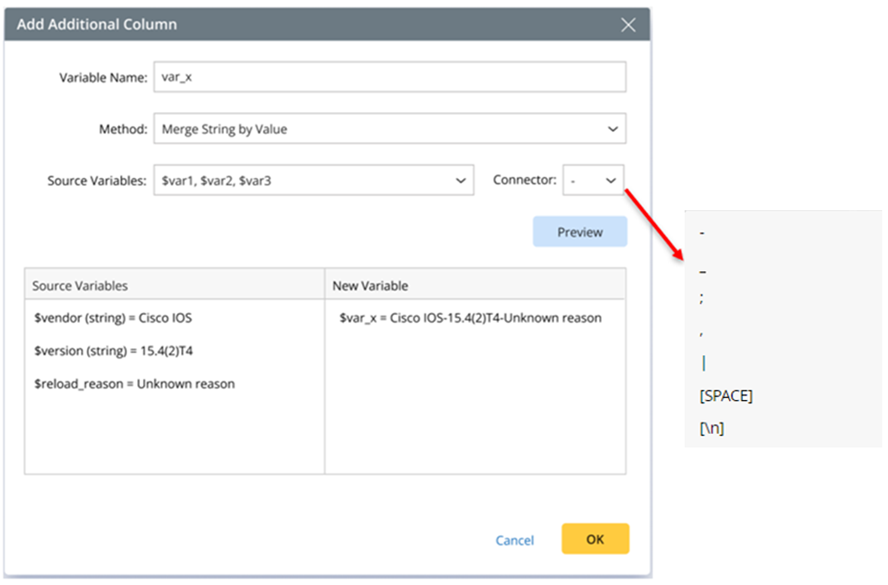Open the Connector dropdown
Screen dimensions: 888x585
tap(593, 181)
